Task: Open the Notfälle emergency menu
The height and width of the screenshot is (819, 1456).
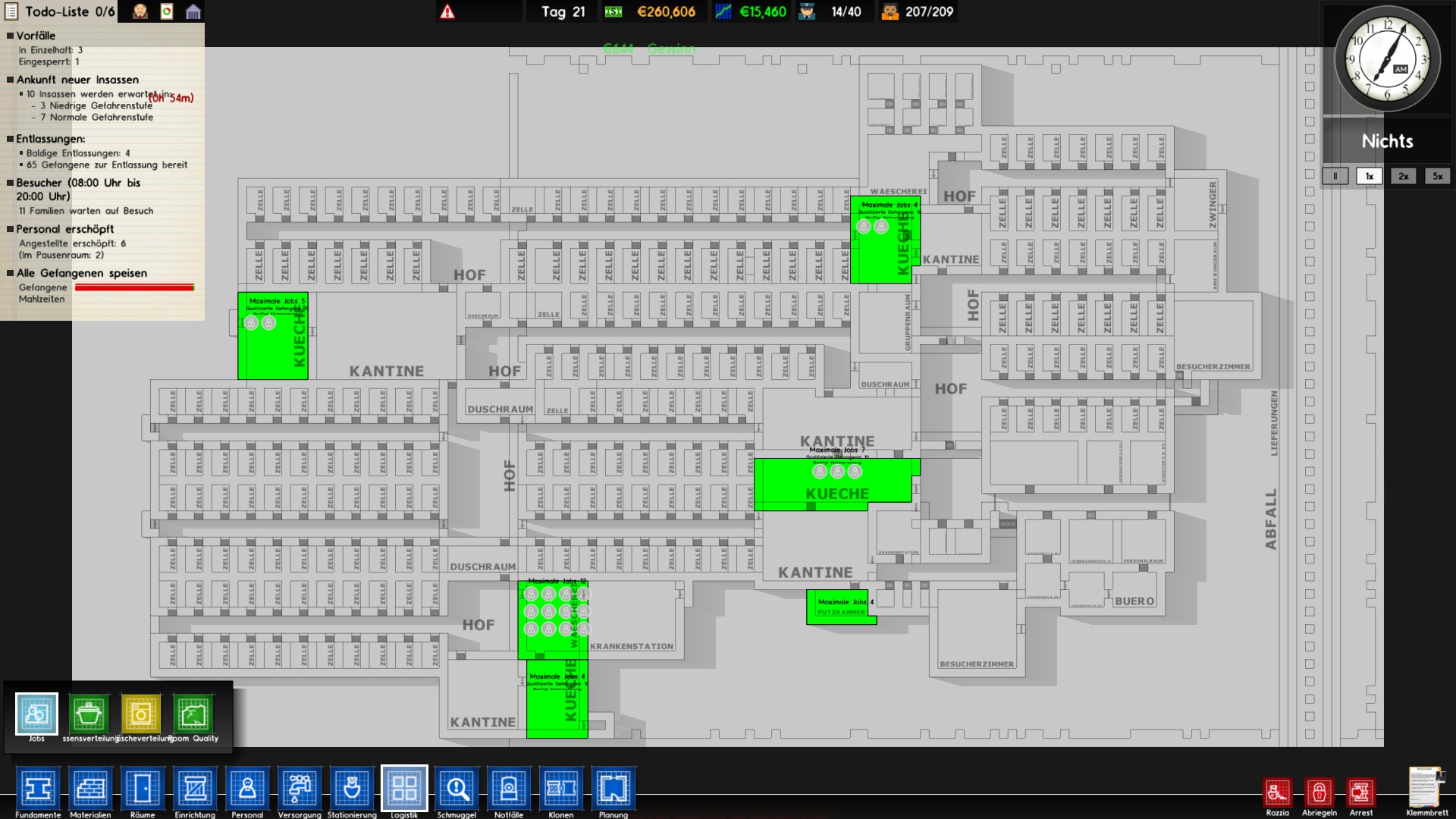Action: pyautogui.click(x=509, y=789)
